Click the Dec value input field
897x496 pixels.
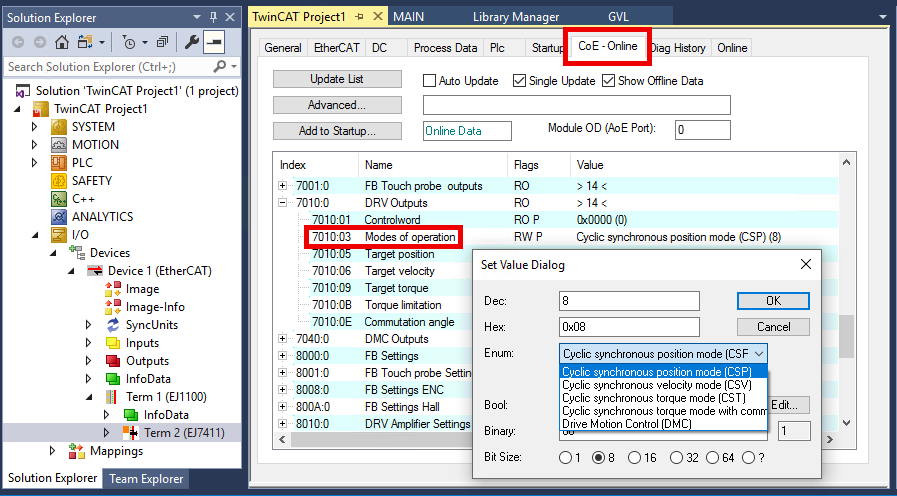click(629, 301)
